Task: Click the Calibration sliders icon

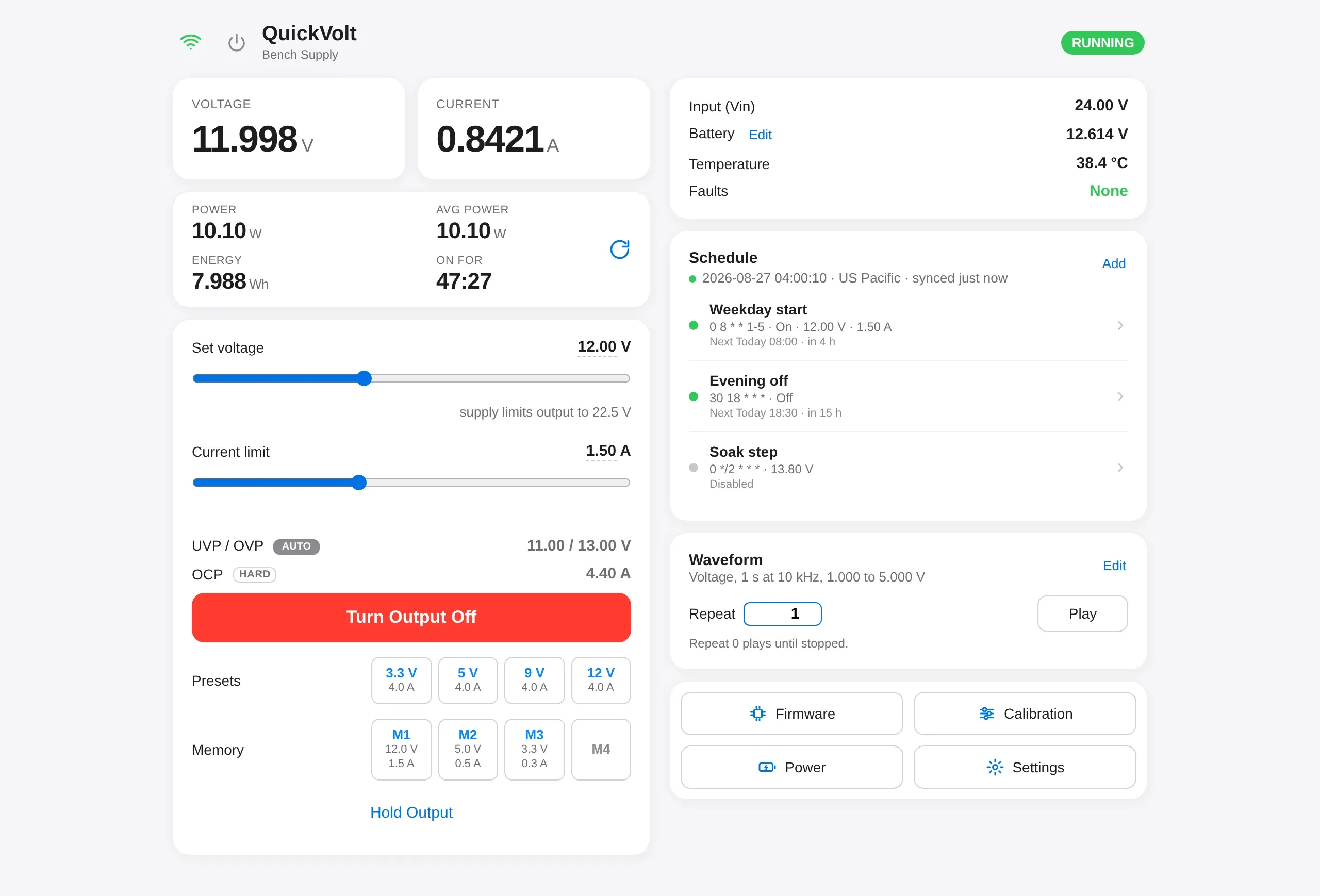Action: [x=986, y=714]
